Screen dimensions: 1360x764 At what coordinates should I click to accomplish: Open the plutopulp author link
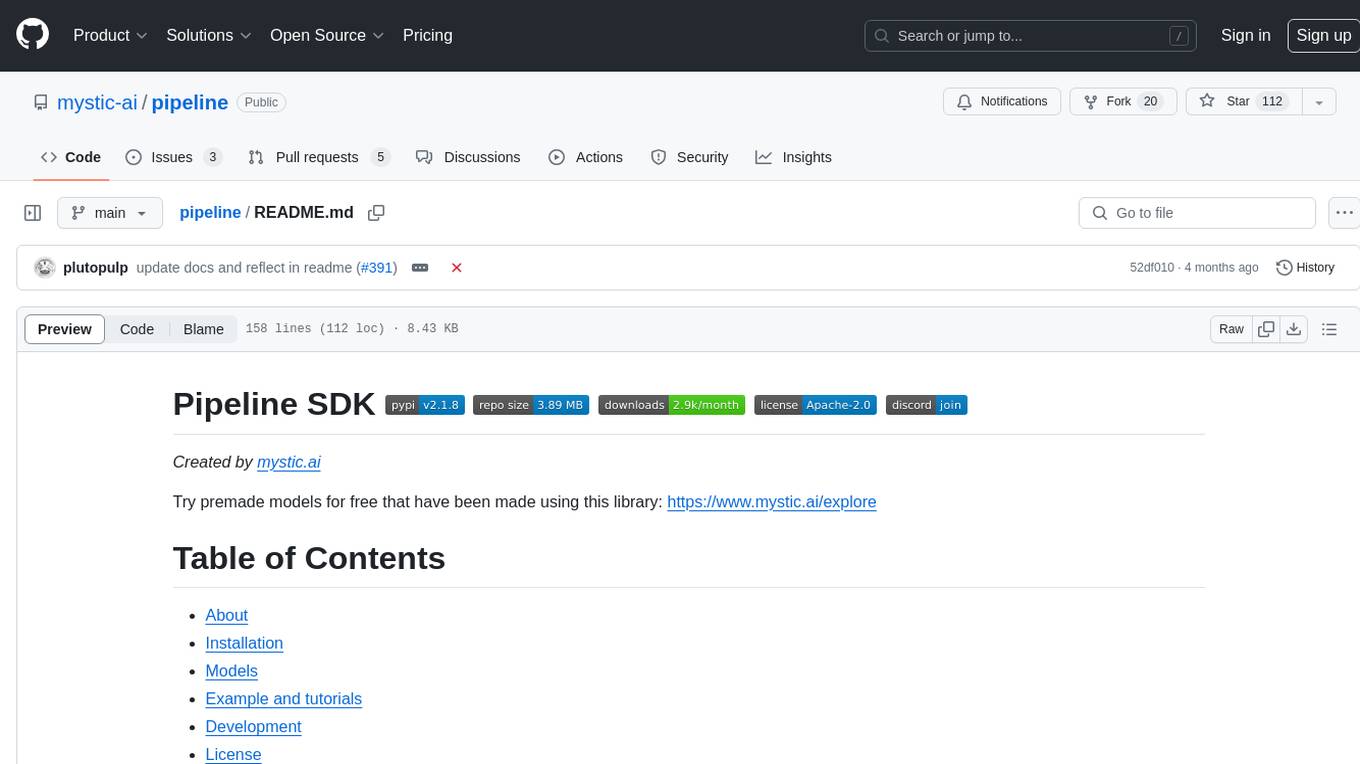point(95,268)
